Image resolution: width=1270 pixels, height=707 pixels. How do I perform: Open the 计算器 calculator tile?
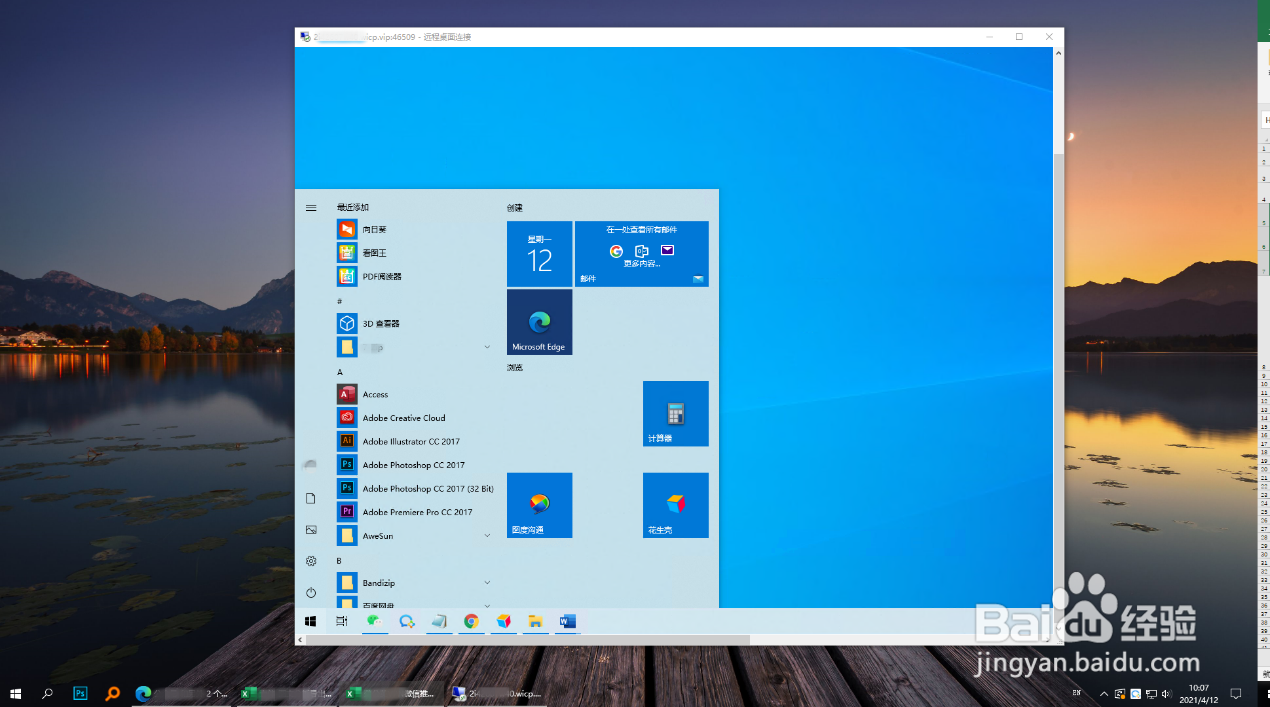[676, 414]
